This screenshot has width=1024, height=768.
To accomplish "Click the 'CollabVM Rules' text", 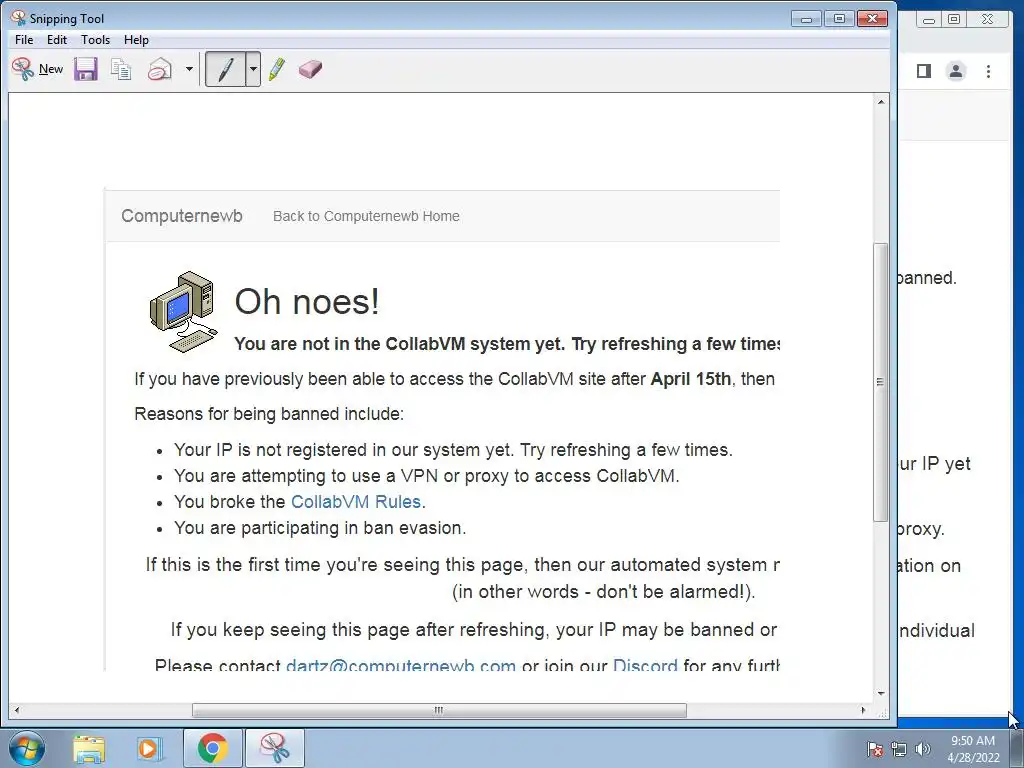I will pyautogui.click(x=356, y=502).
